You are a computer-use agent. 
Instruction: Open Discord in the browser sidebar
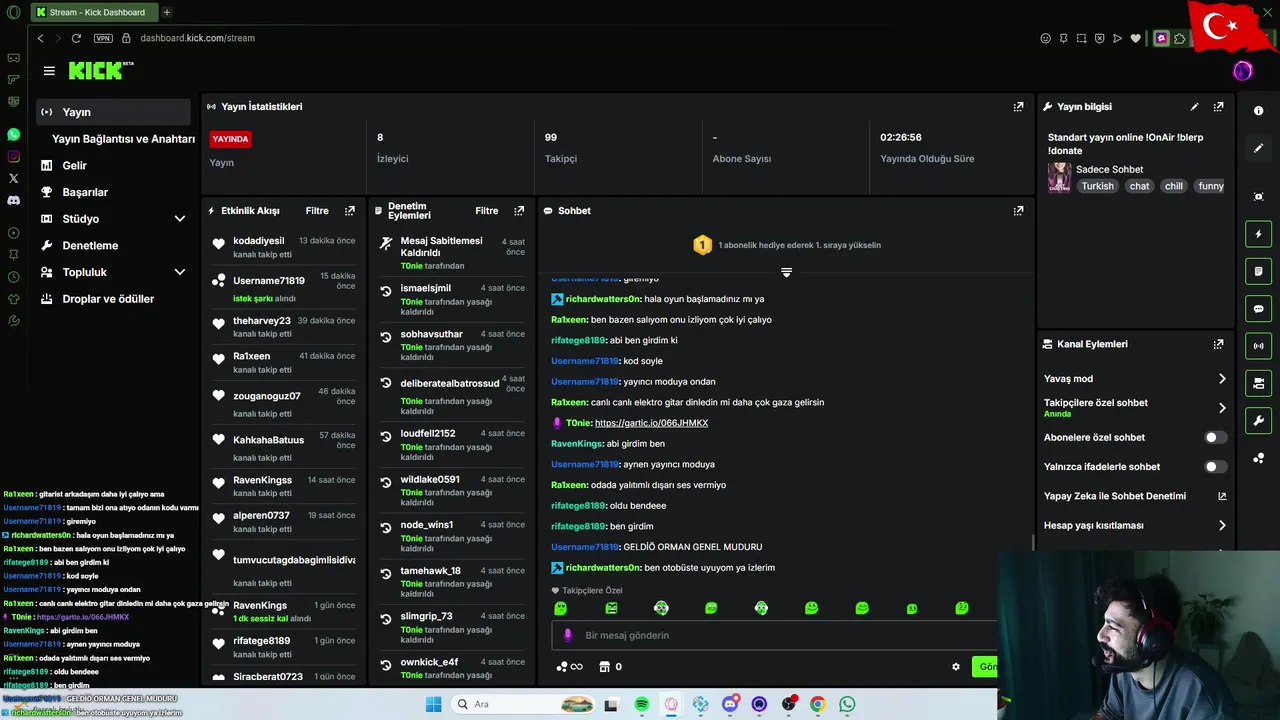tap(13, 200)
